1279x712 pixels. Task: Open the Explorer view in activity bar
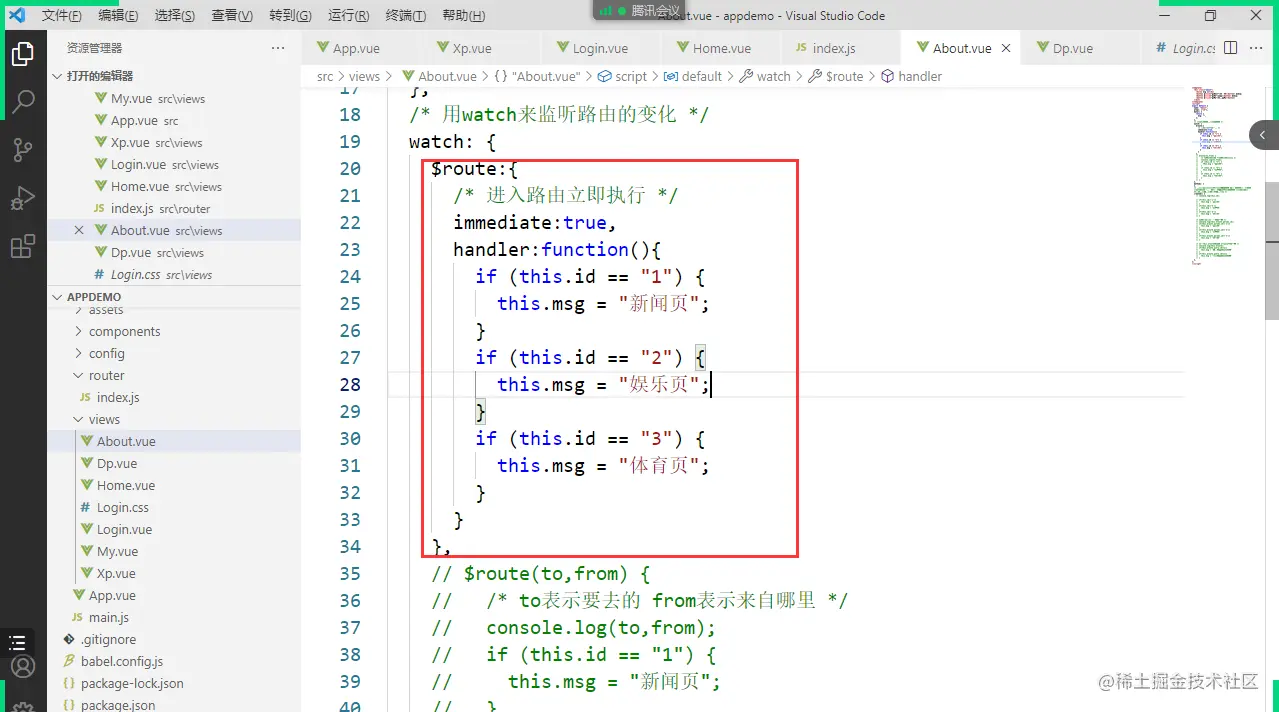click(22, 54)
